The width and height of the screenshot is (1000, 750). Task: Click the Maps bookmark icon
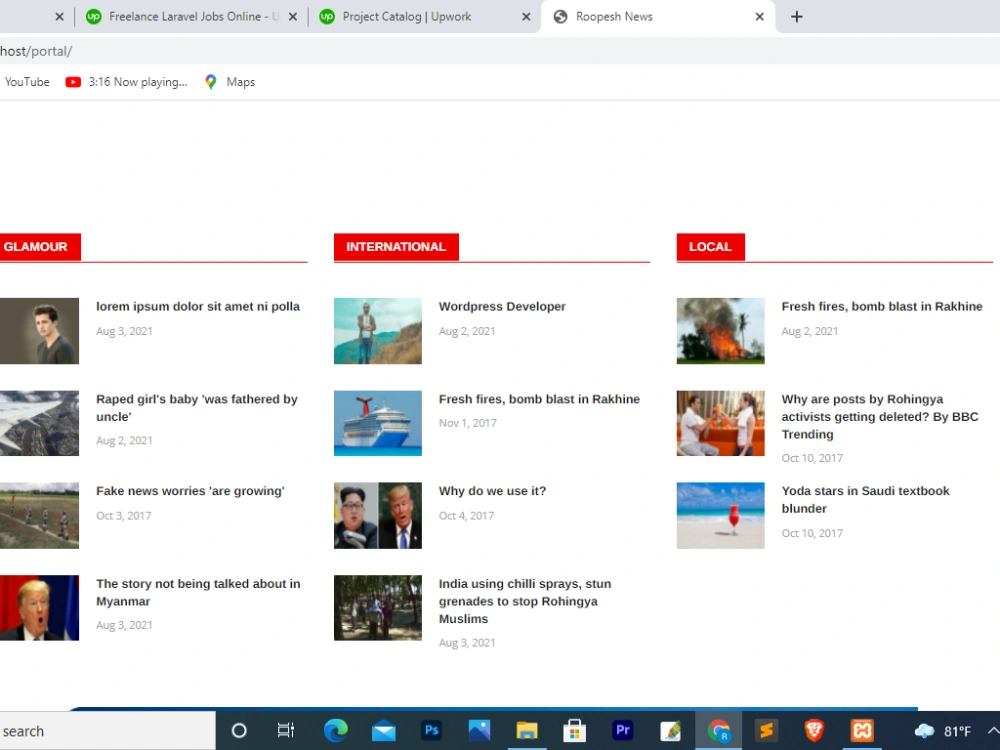pyautogui.click(x=210, y=82)
